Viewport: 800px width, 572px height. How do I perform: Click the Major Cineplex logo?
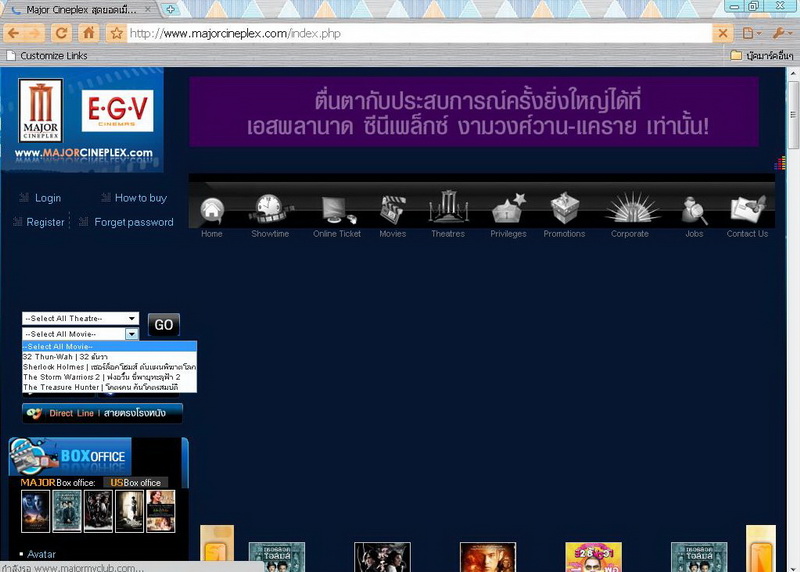tap(40, 111)
